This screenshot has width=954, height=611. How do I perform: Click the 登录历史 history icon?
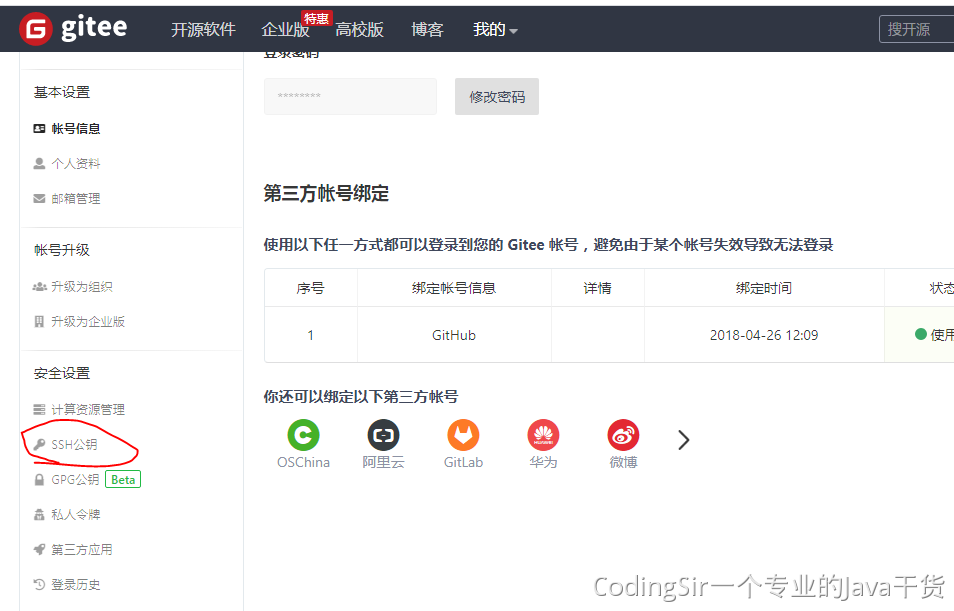[39, 584]
